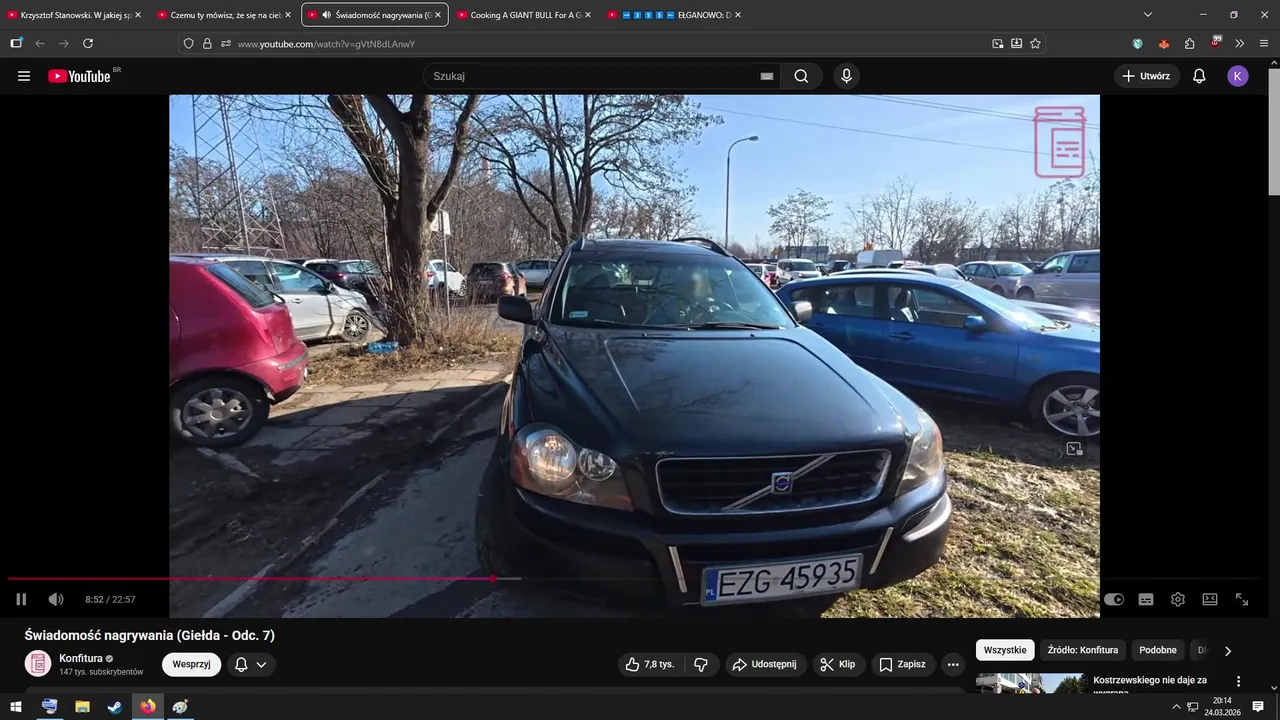The height and width of the screenshot is (720, 1280).
Task: Click the Konfitura channel watermark on the video
Action: pos(1060,142)
